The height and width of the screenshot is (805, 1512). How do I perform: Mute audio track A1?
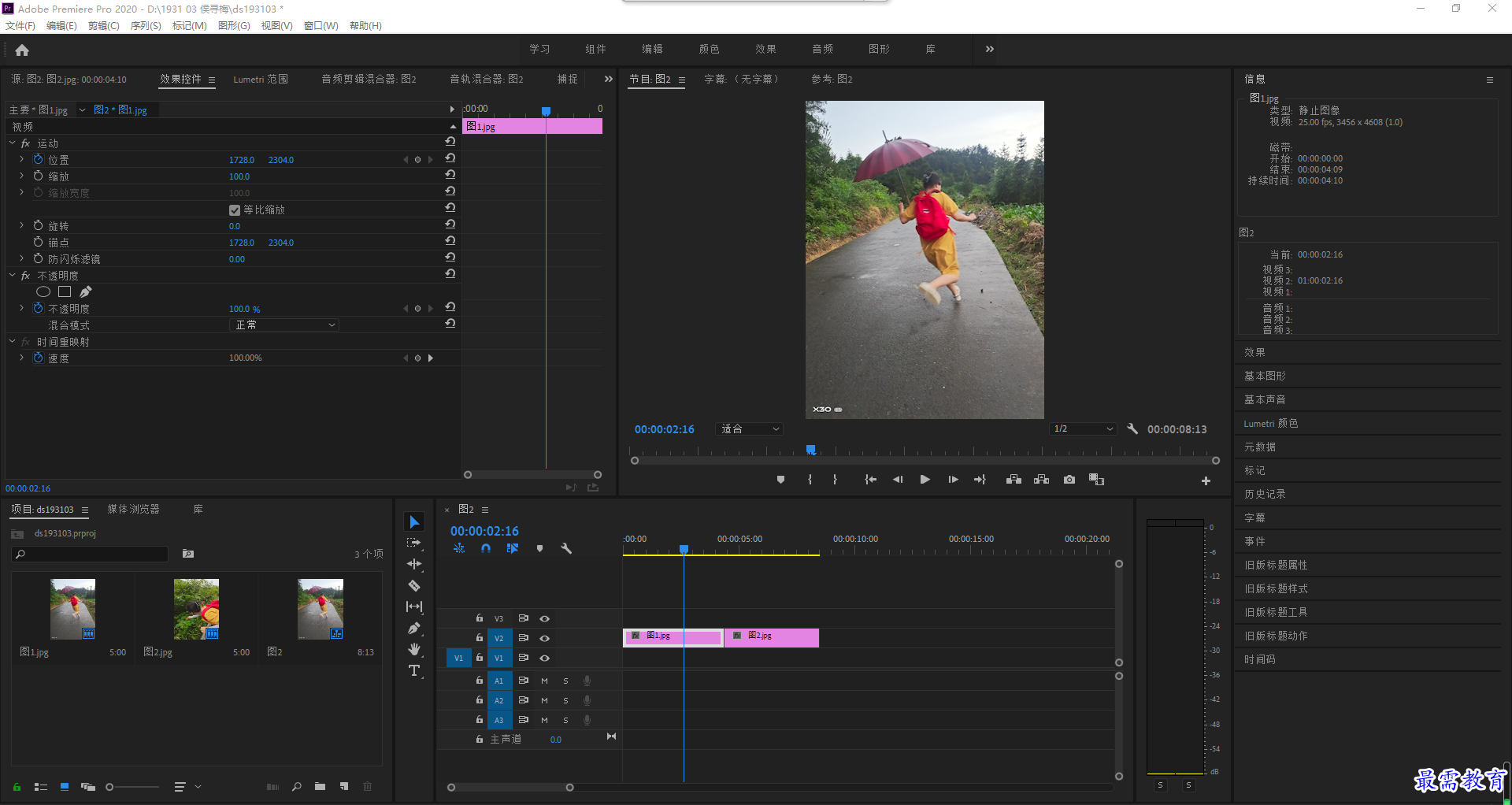[544, 681]
